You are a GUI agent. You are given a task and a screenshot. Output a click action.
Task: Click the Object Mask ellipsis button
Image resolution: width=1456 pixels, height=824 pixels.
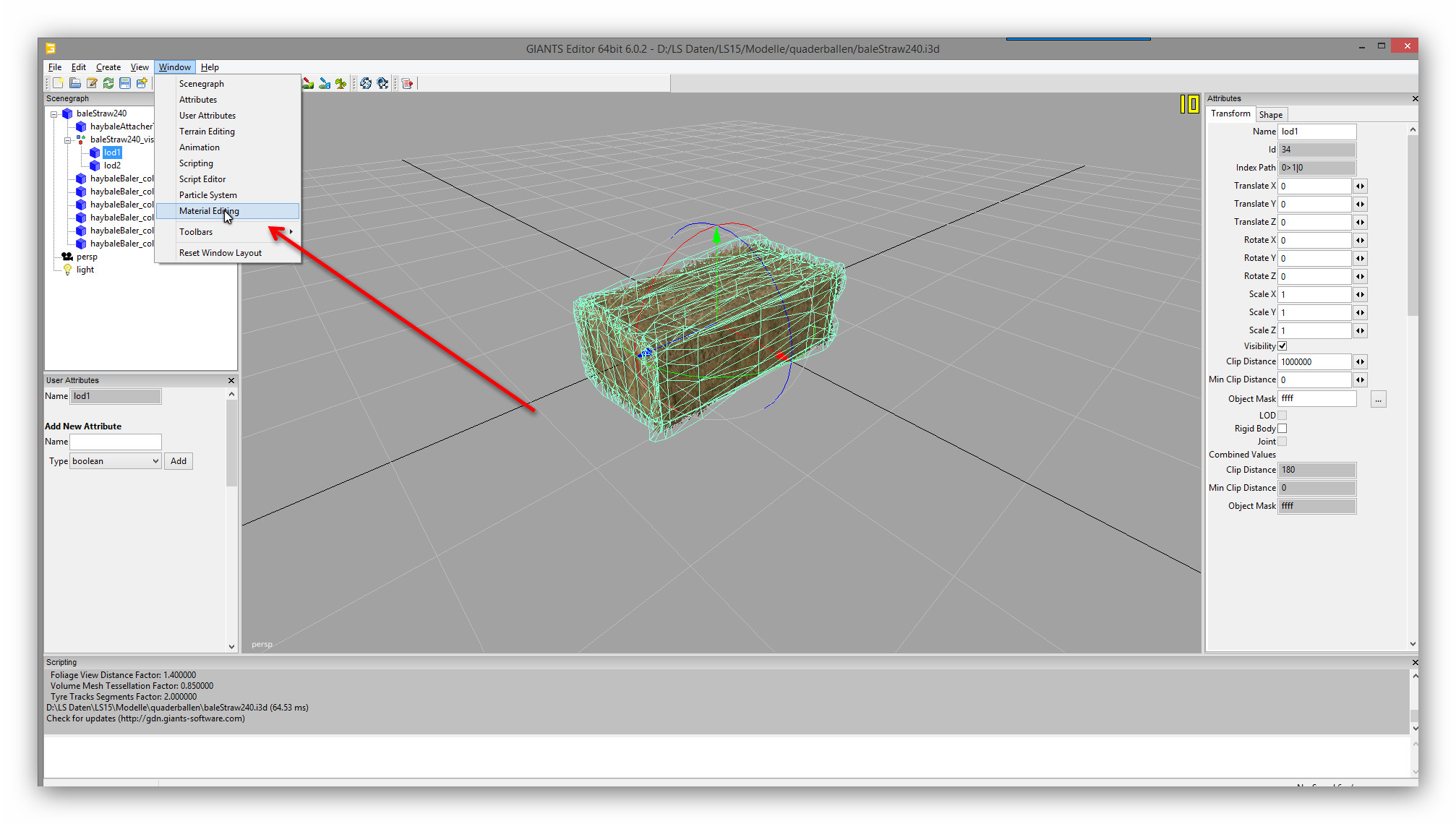1378,400
